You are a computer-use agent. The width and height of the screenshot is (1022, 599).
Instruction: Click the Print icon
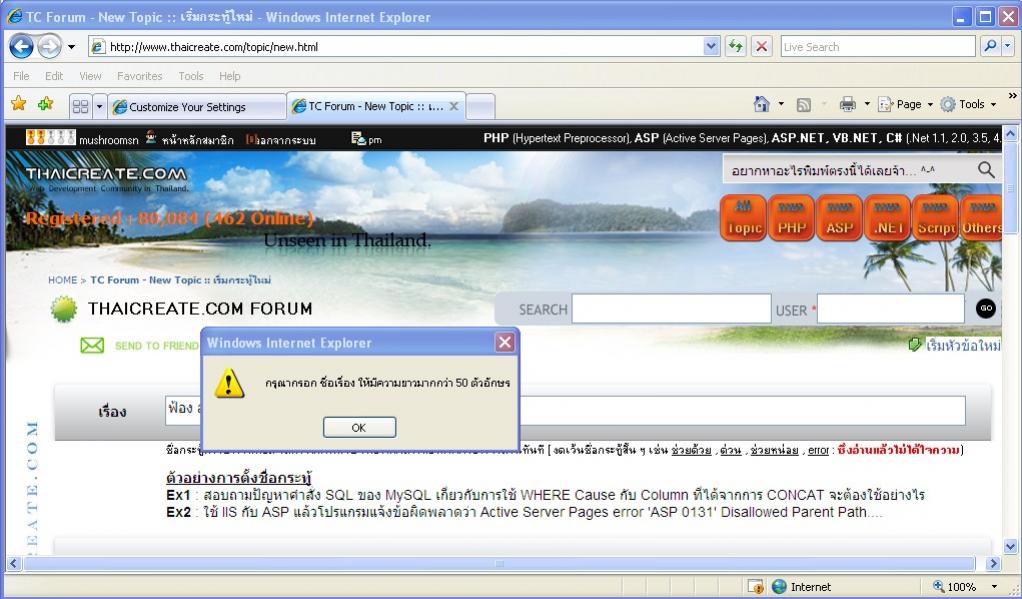(847, 104)
